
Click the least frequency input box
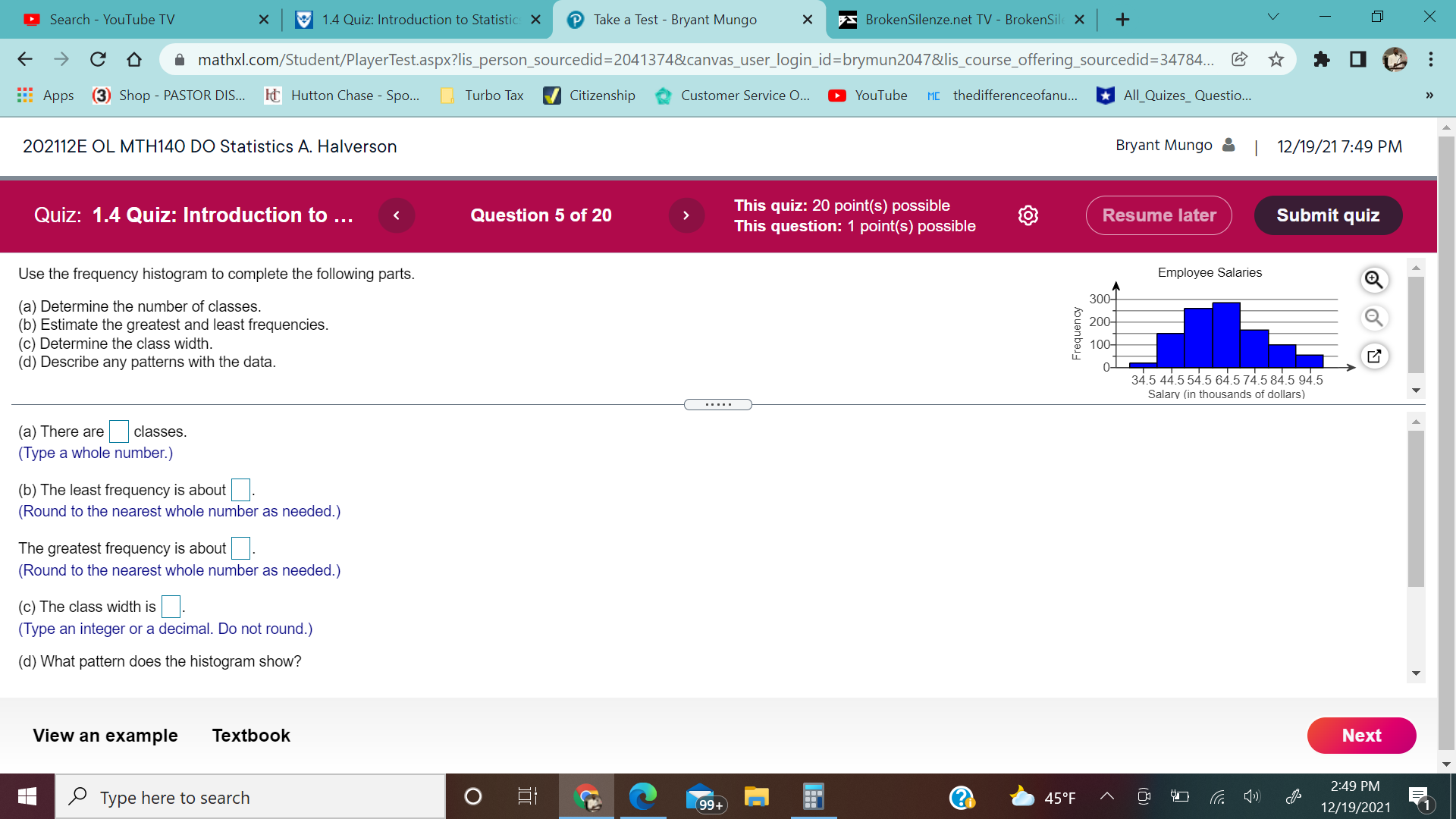coord(240,490)
